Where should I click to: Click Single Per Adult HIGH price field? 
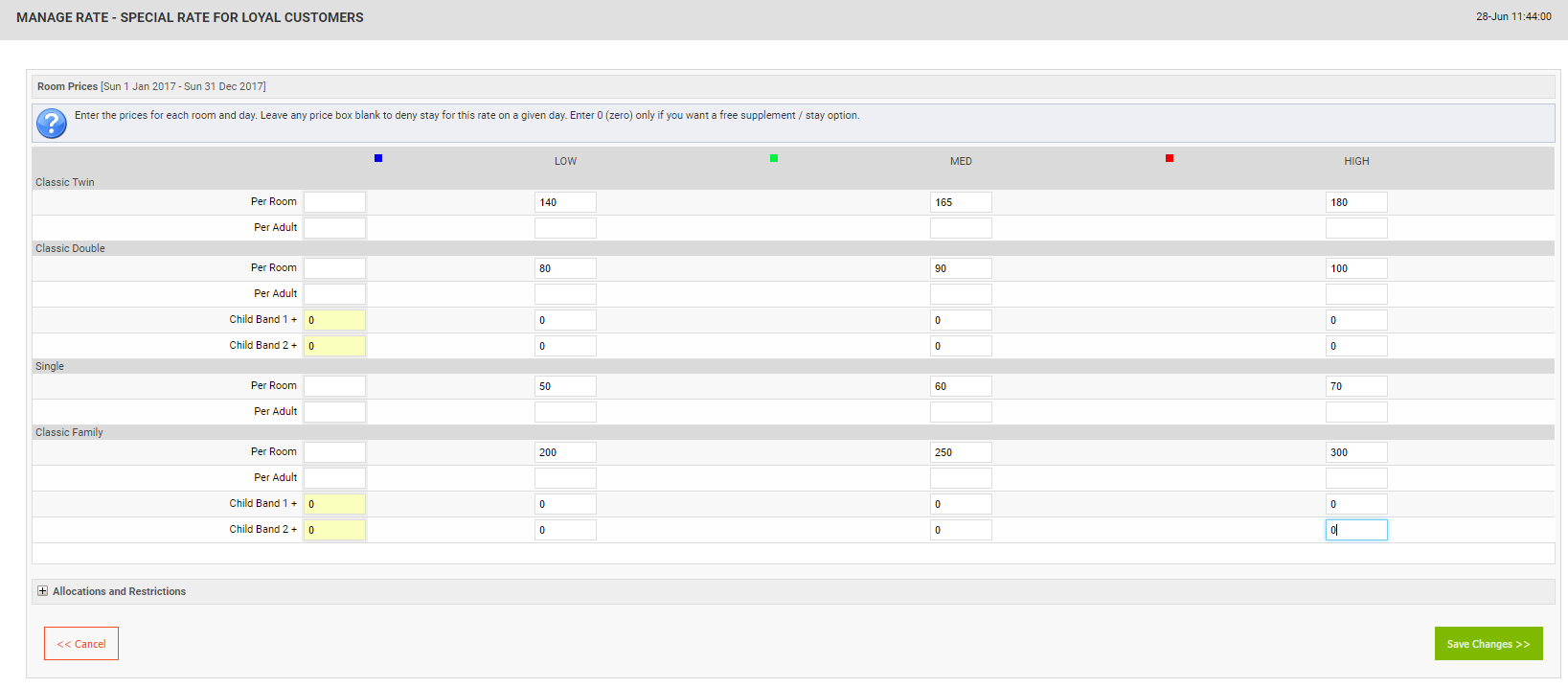pos(1356,412)
